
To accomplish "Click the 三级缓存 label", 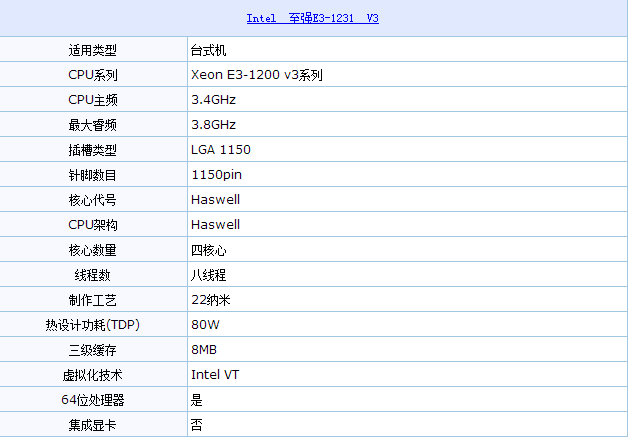I will (93, 350).
